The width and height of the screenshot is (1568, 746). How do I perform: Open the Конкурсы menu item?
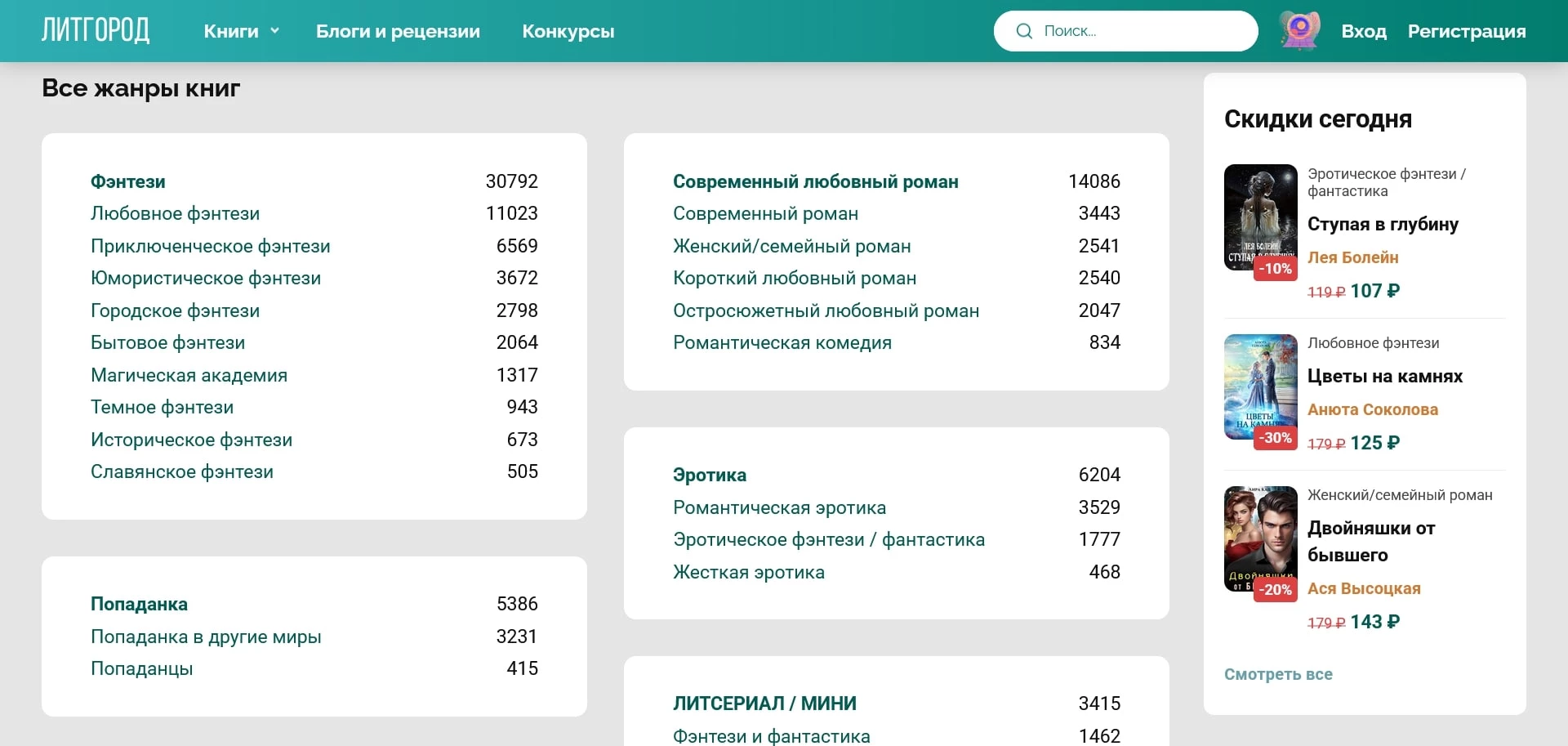[568, 32]
